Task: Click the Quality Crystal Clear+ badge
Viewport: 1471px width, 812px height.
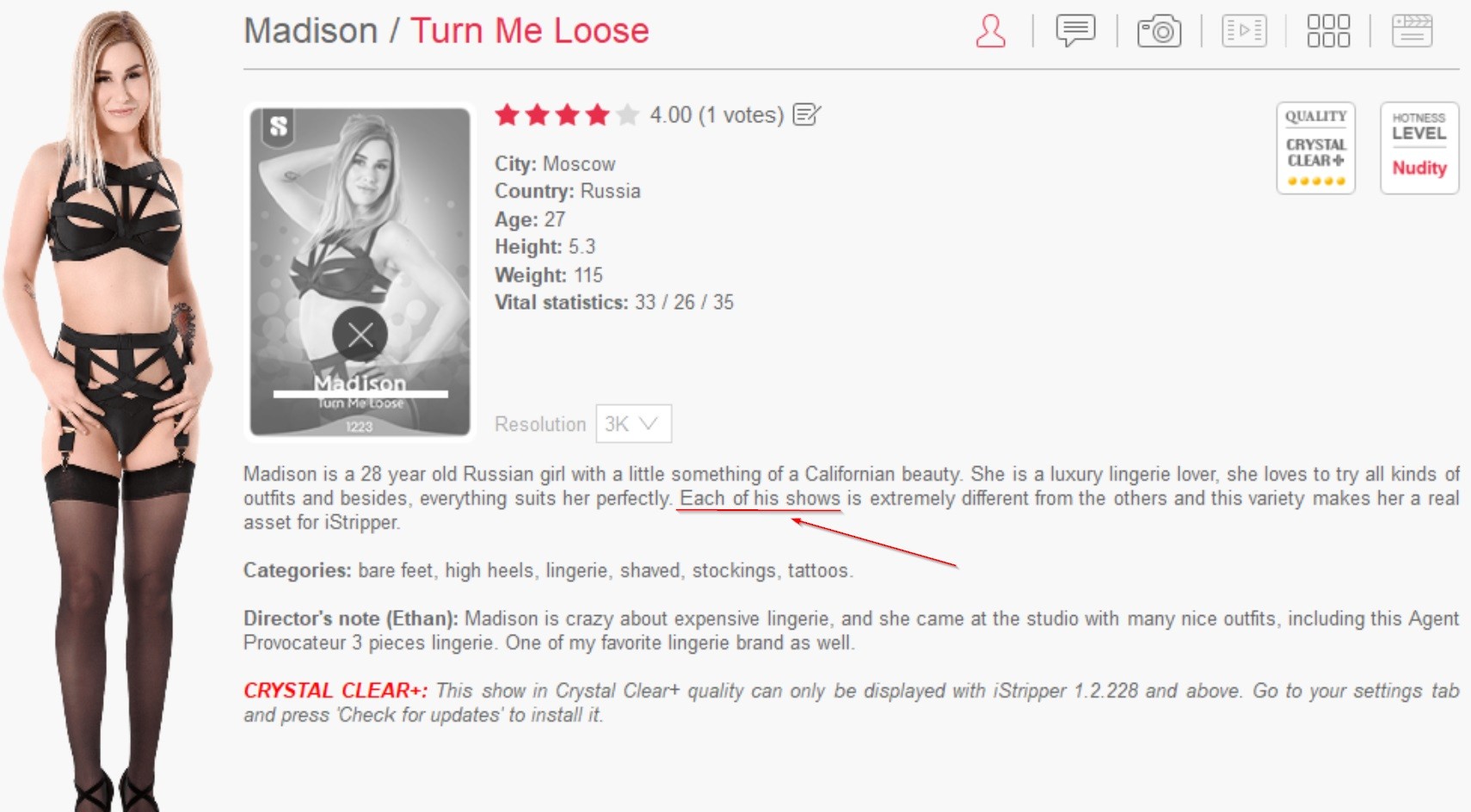Action: point(1315,148)
